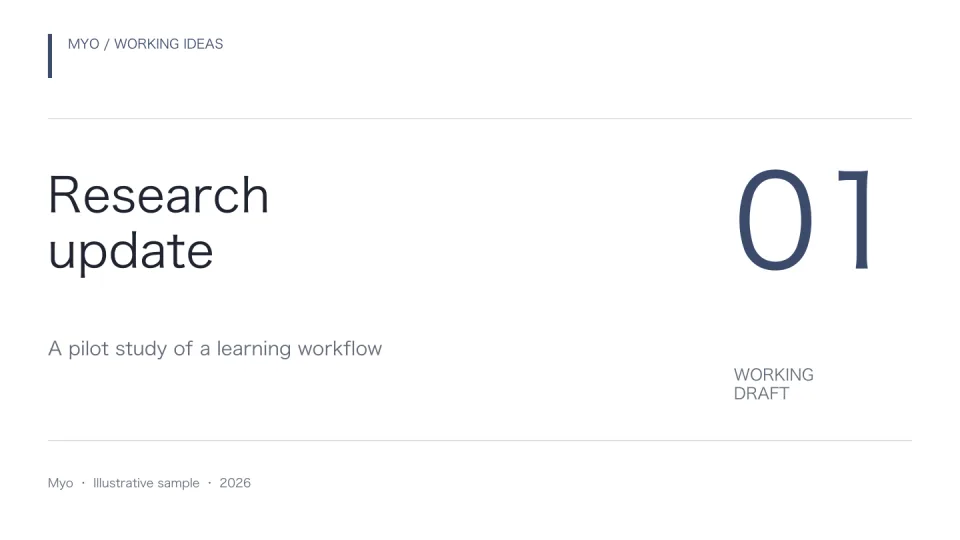Click the bottom horizontal divider line
960x540 pixels.
480,440
